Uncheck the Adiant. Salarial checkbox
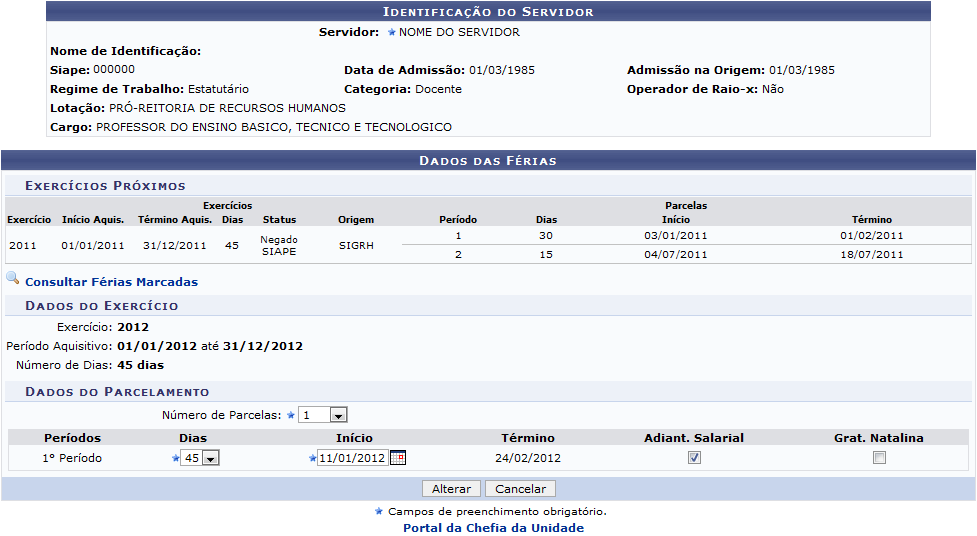Viewport: 977px width, 536px height. (694, 458)
